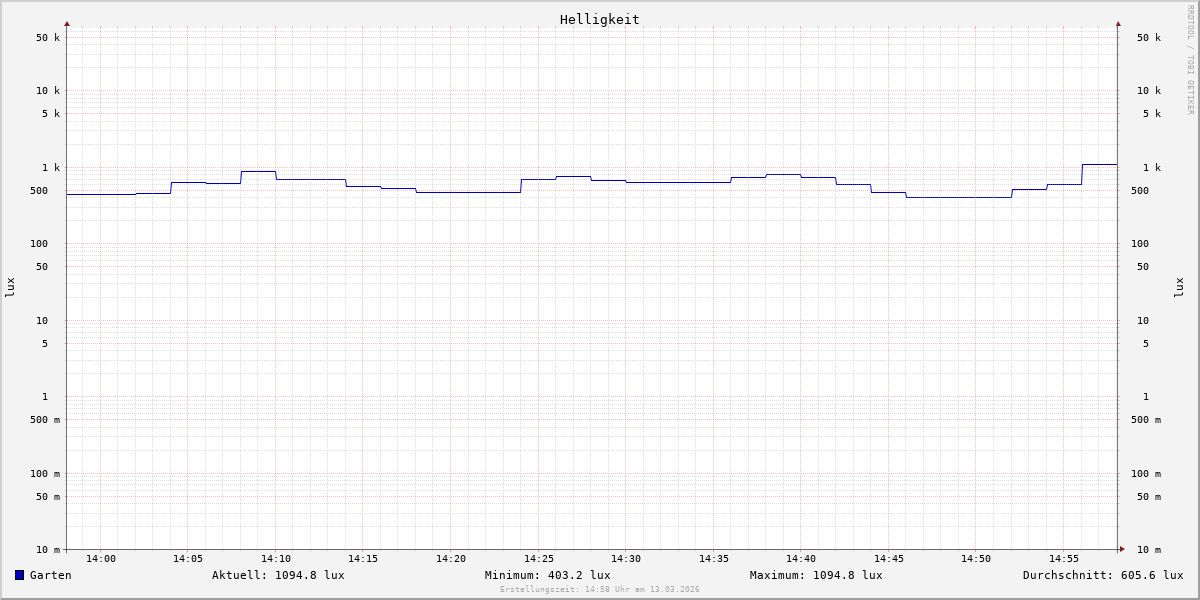Select the Helligkeit chart title
The height and width of the screenshot is (600, 1200).
[x=599, y=19]
